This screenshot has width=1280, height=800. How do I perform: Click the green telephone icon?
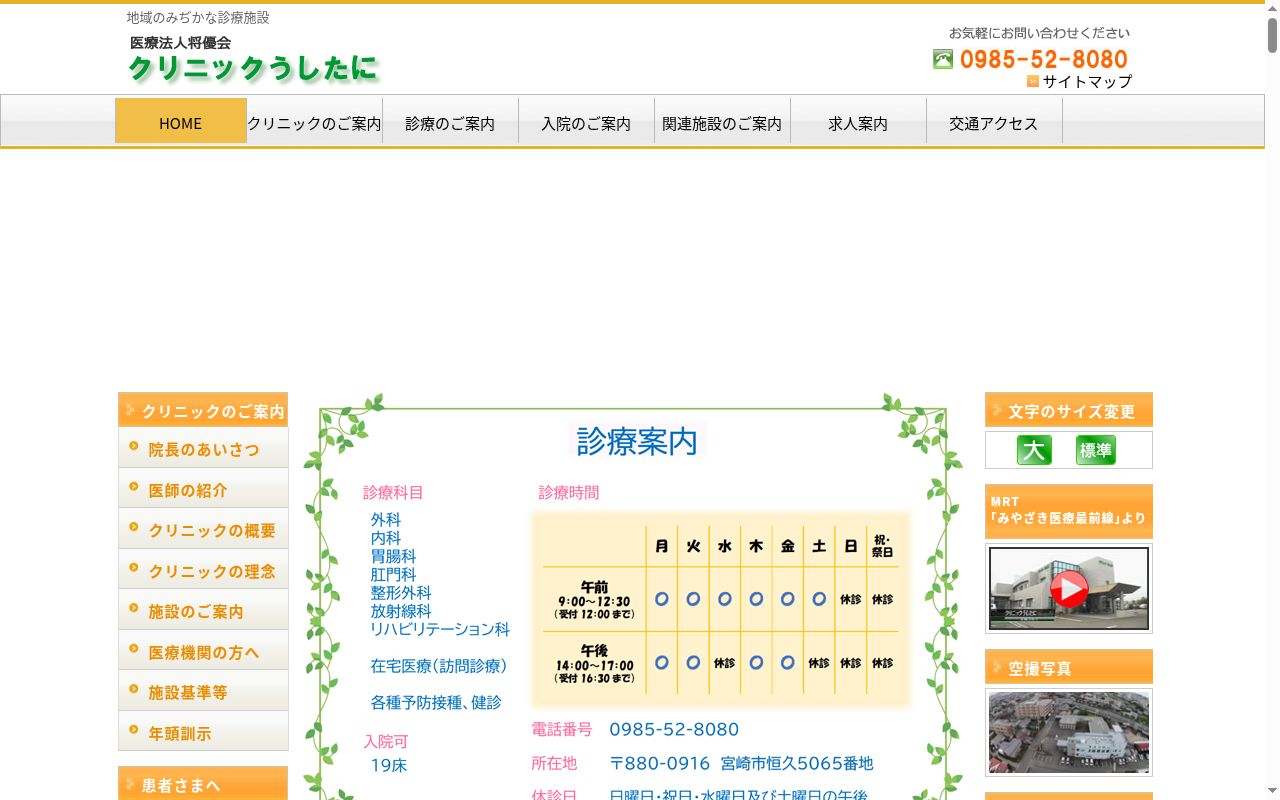943,59
